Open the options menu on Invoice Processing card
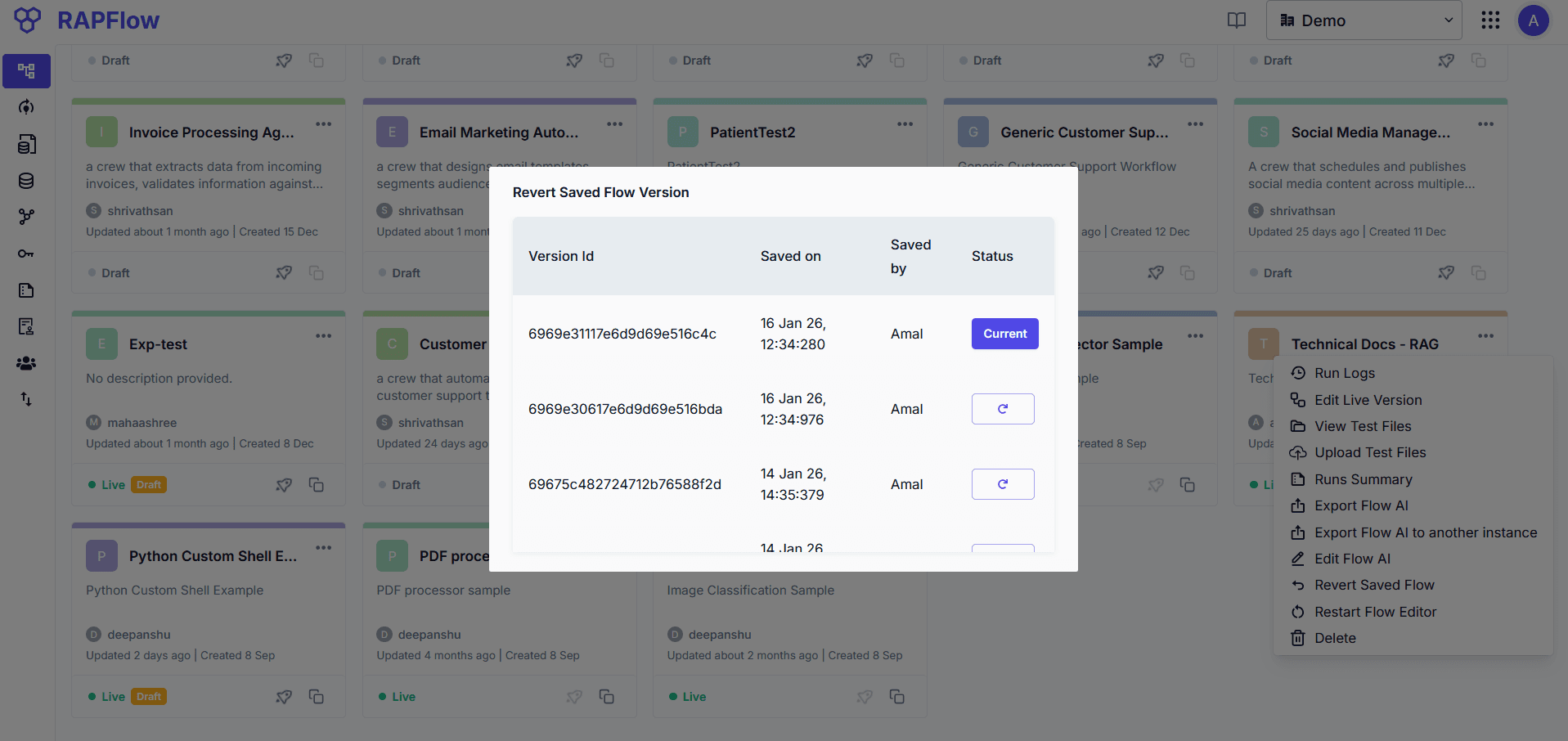The width and height of the screenshot is (1568, 741). [x=324, y=123]
